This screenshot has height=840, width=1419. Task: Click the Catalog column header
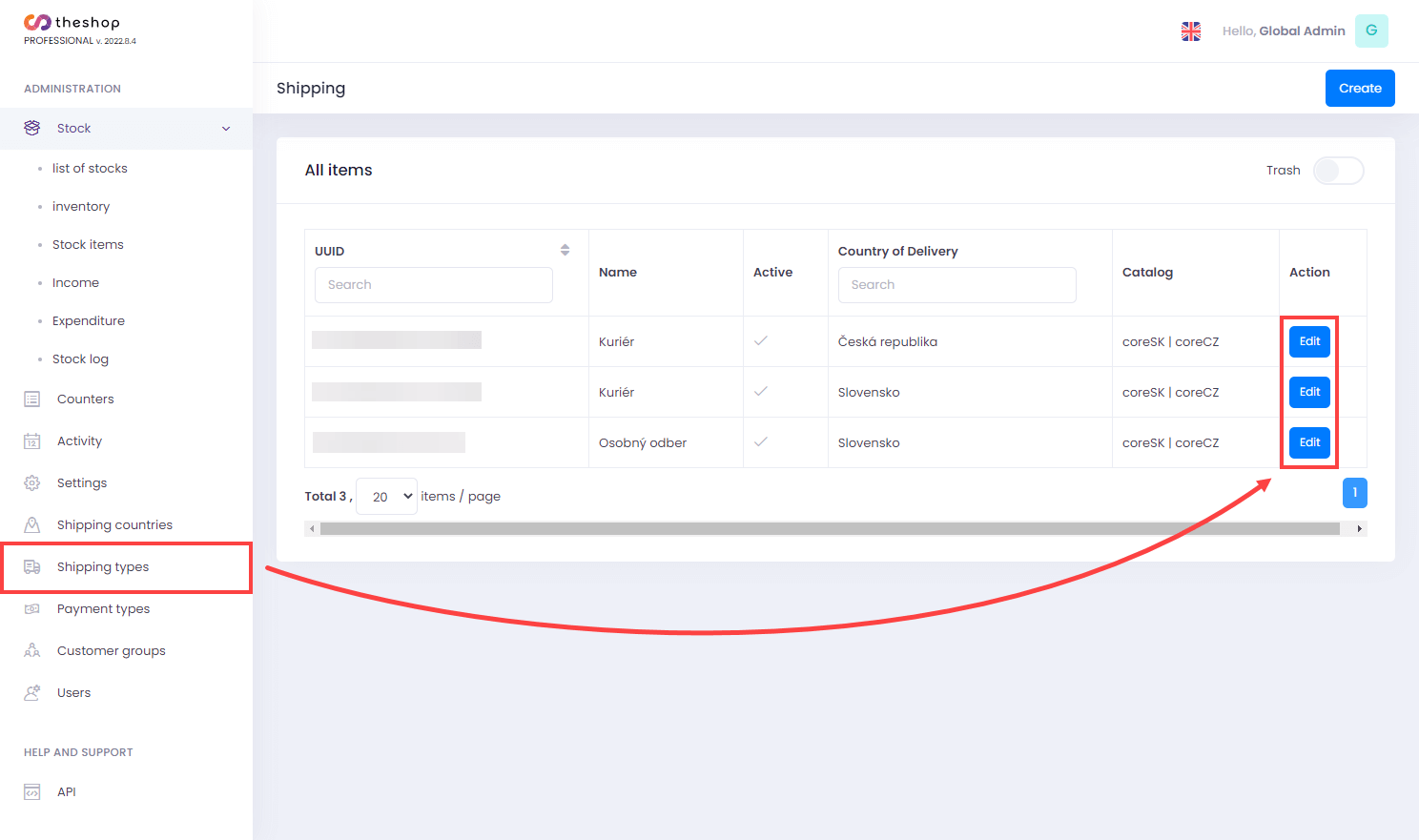click(1147, 272)
